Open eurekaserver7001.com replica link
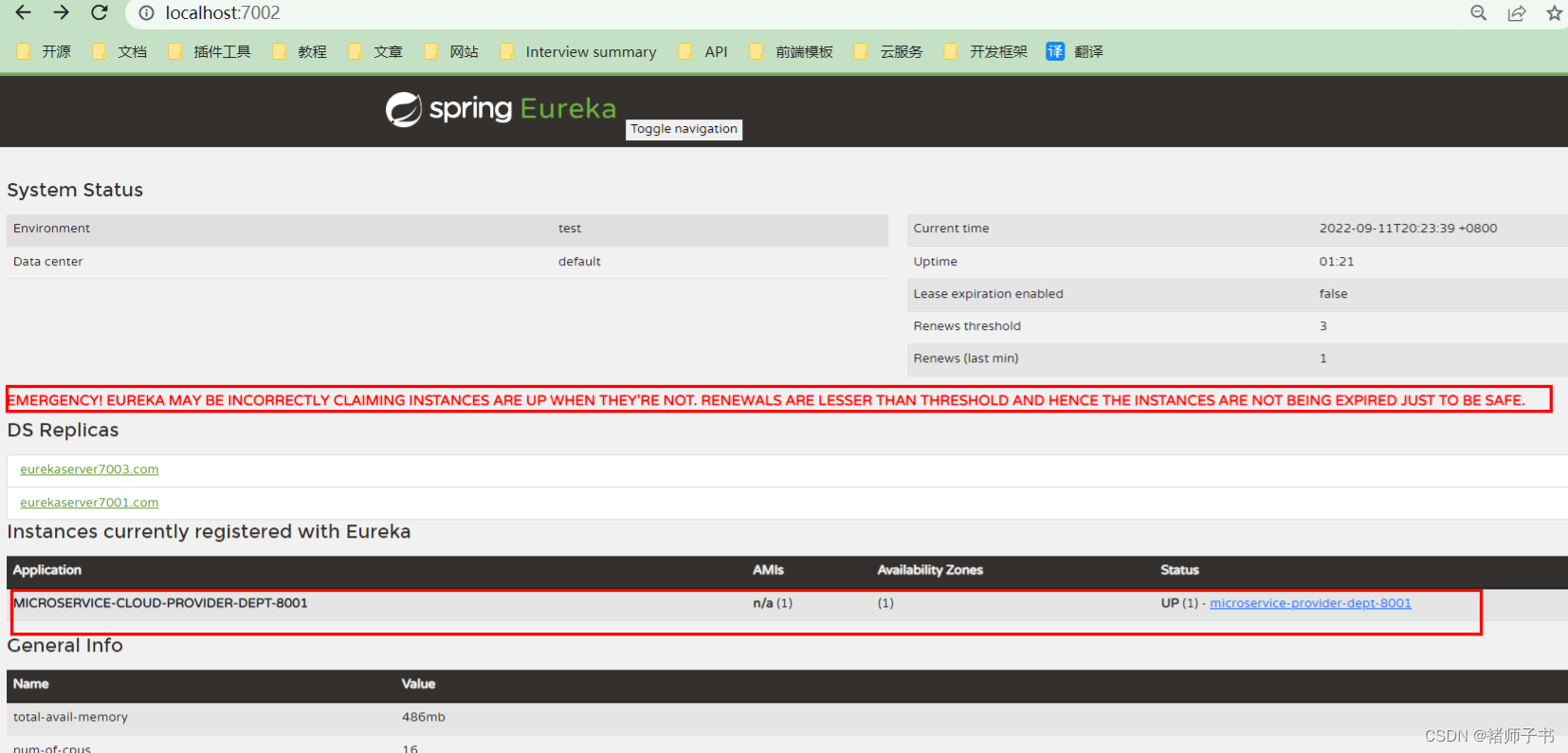The width and height of the screenshot is (1568, 753). 89,503
